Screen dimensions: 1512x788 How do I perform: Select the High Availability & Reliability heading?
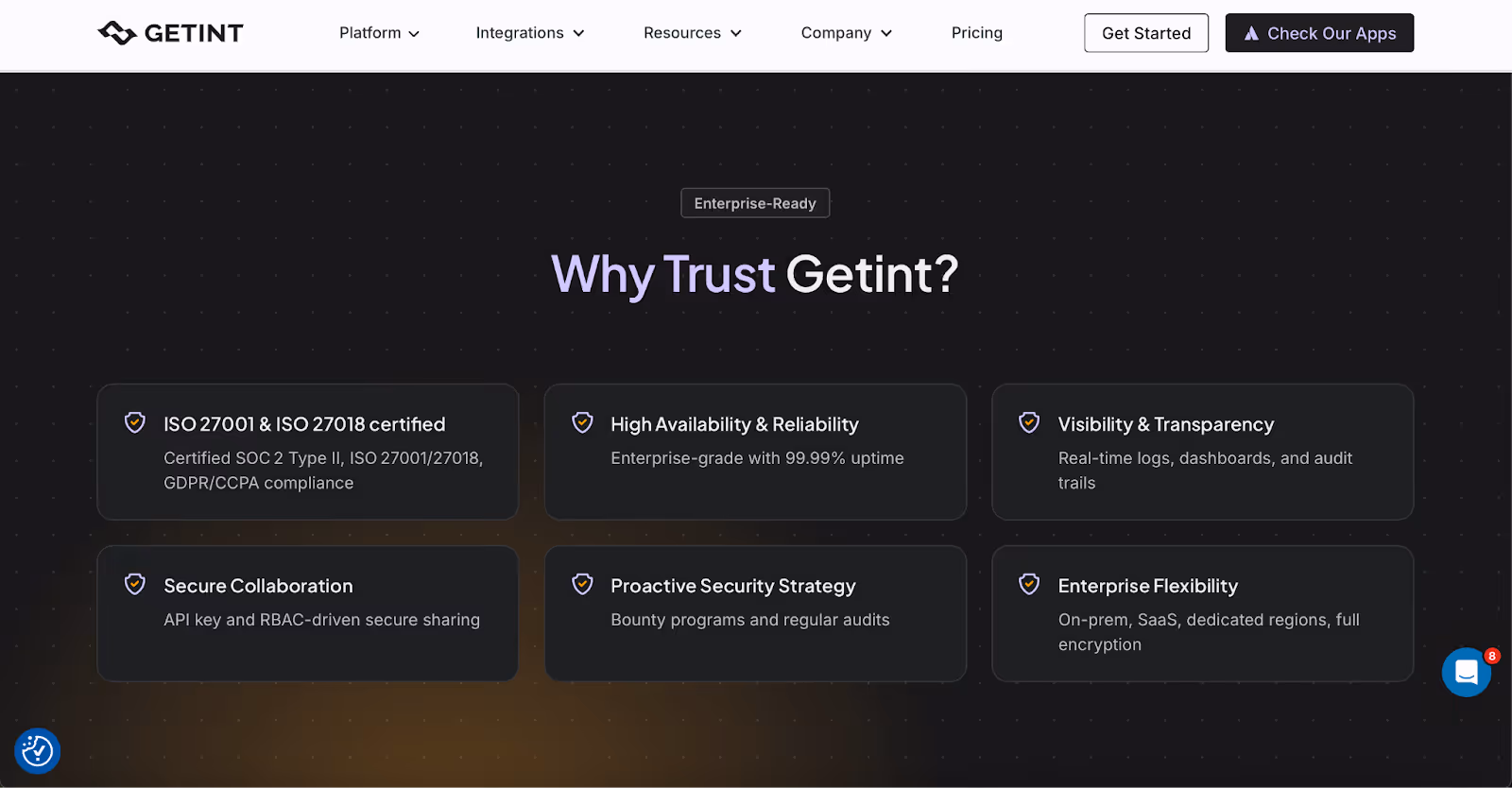point(734,424)
